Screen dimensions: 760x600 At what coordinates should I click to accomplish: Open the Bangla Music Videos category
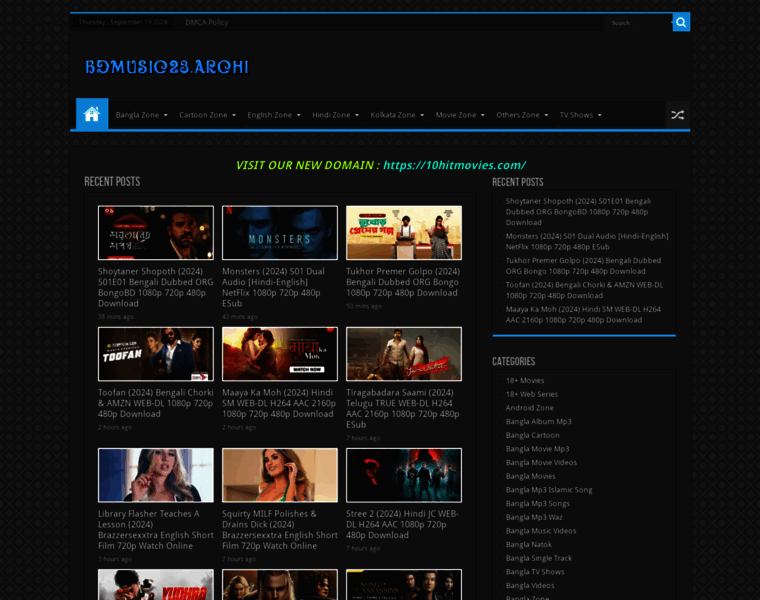point(541,531)
